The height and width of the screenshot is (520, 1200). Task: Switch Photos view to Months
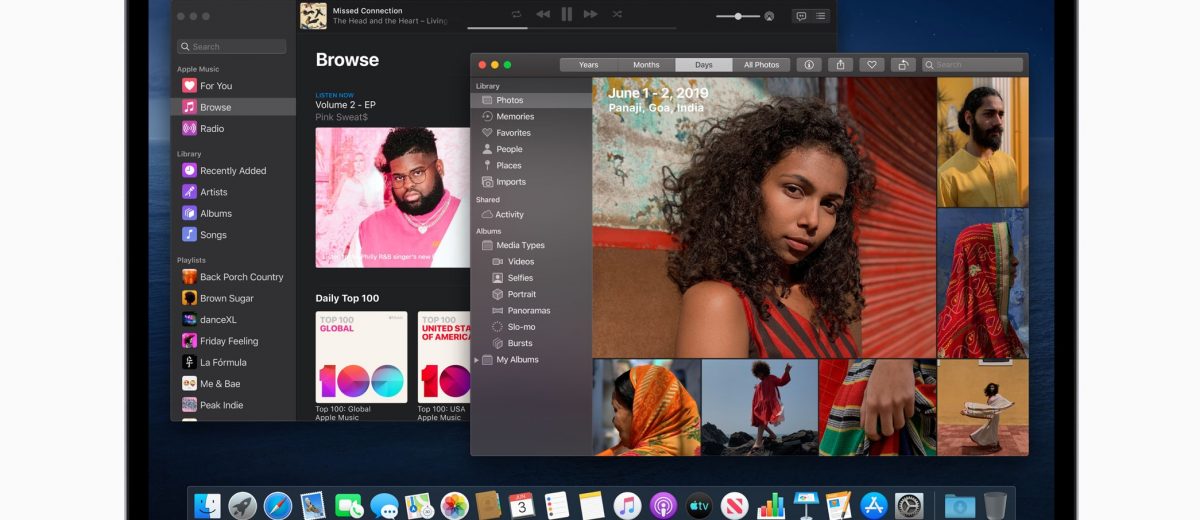pyautogui.click(x=646, y=65)
